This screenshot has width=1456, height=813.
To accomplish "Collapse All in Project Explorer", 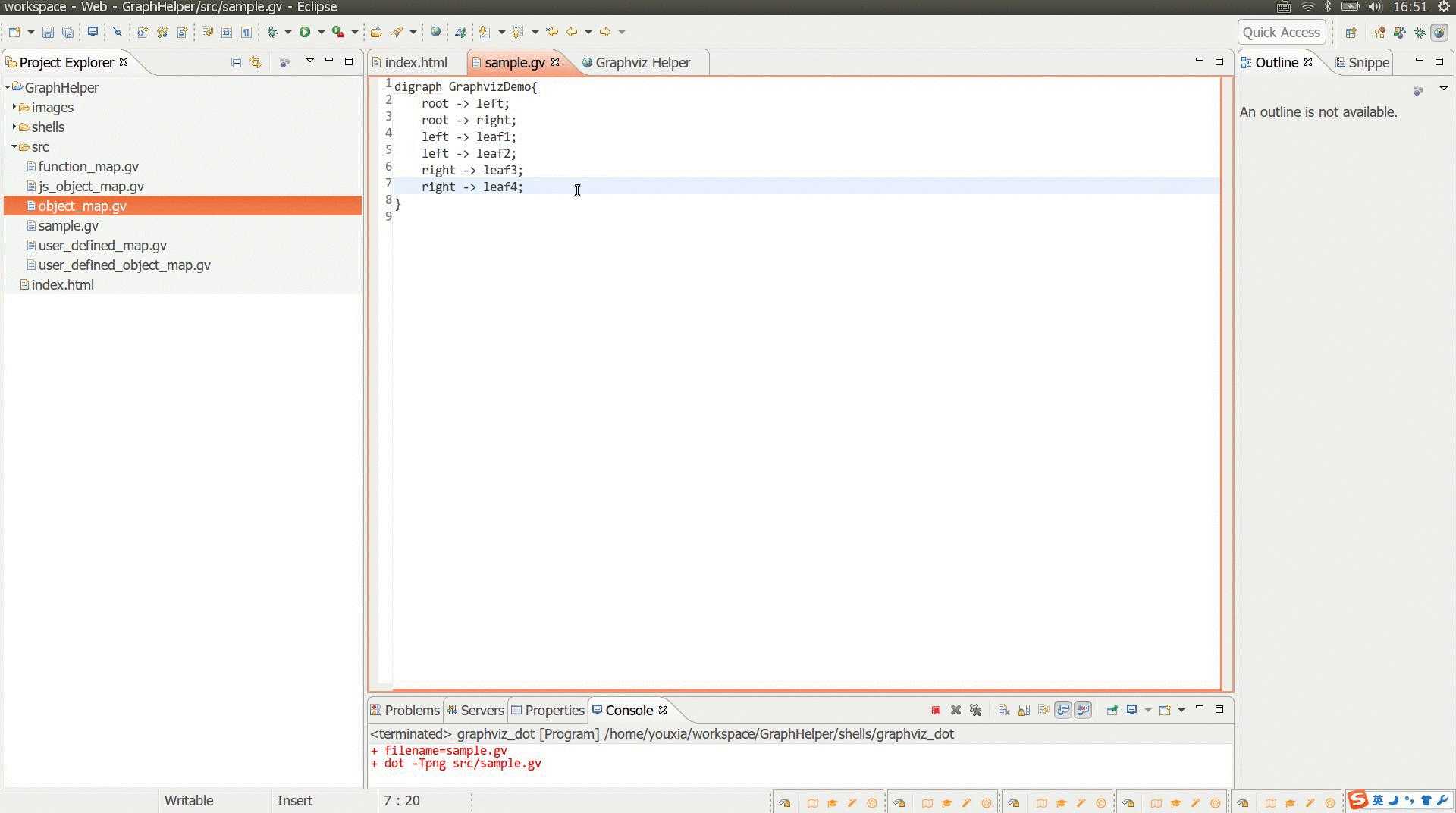I will coord(237,62).
